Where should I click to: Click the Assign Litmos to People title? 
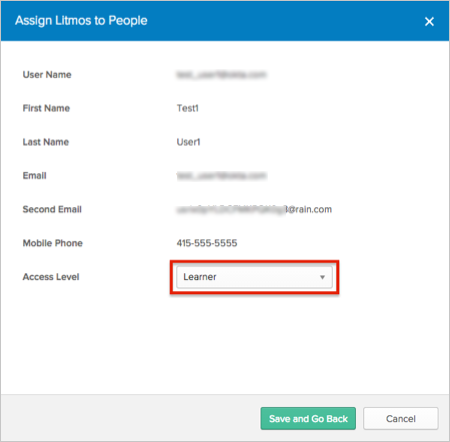[81, 21]
